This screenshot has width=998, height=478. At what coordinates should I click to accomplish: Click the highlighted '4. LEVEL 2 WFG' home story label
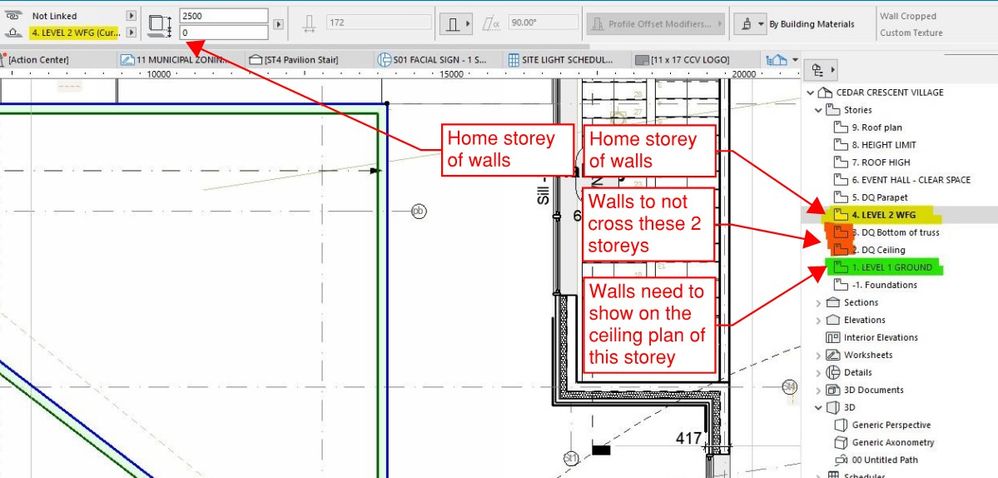click(75, 32)
